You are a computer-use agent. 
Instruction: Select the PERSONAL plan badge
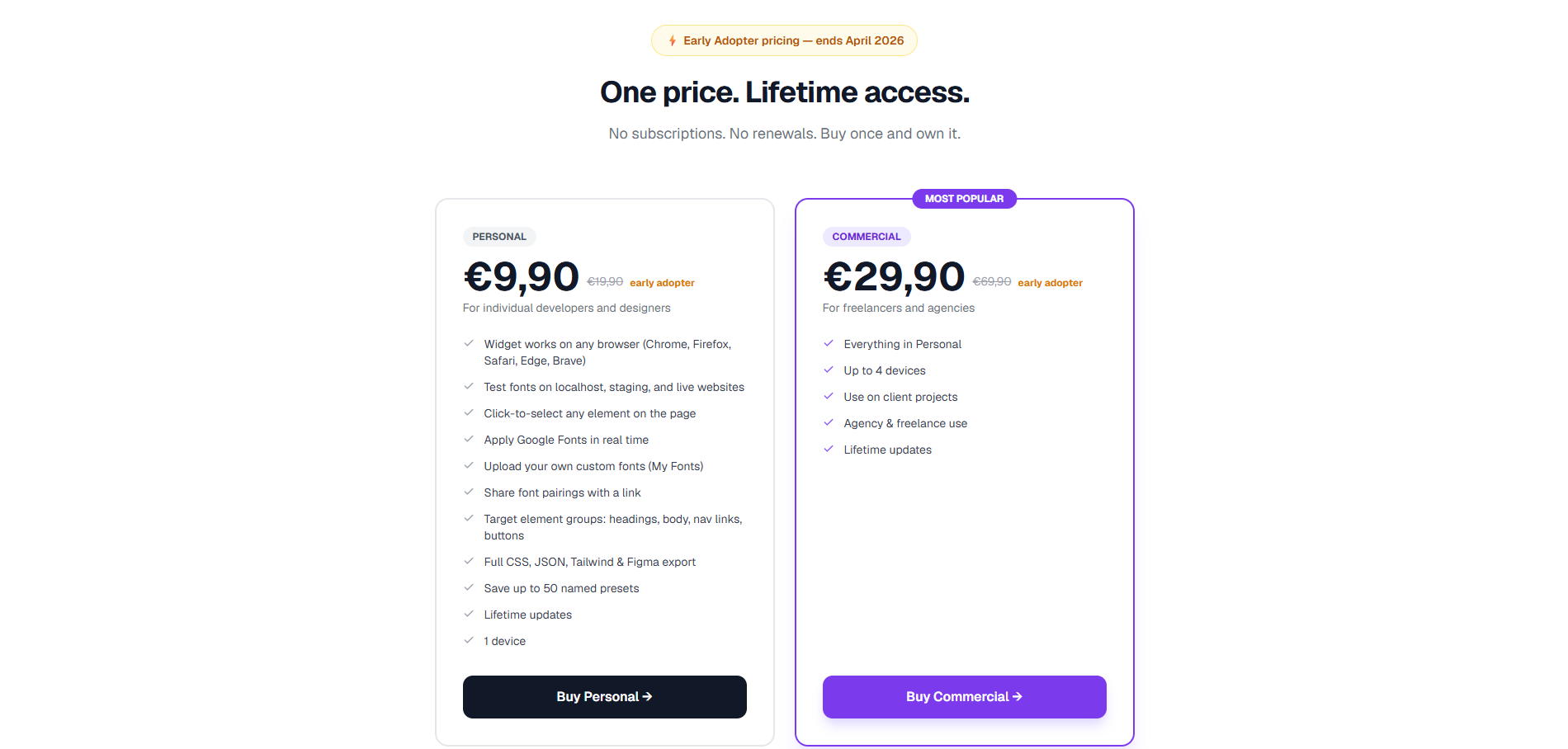pos(499,236)
